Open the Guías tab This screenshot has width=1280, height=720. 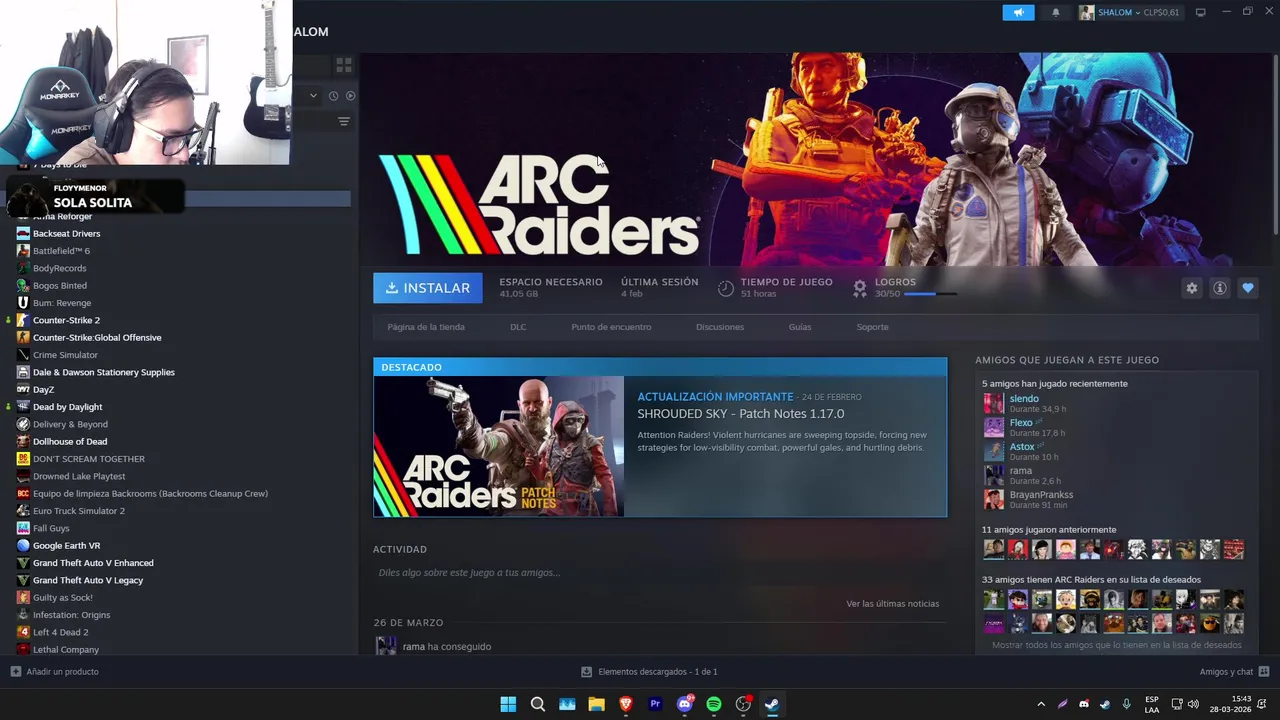800,327
